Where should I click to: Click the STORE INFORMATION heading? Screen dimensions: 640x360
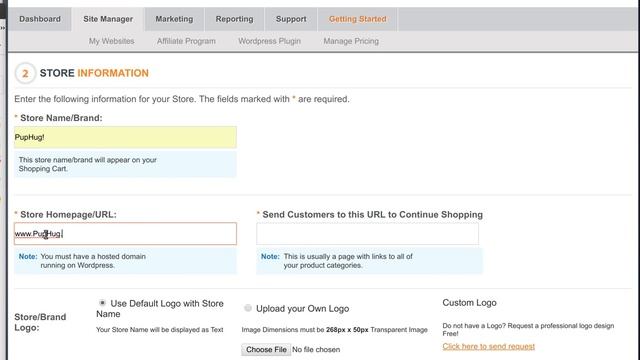click(94, 73)
